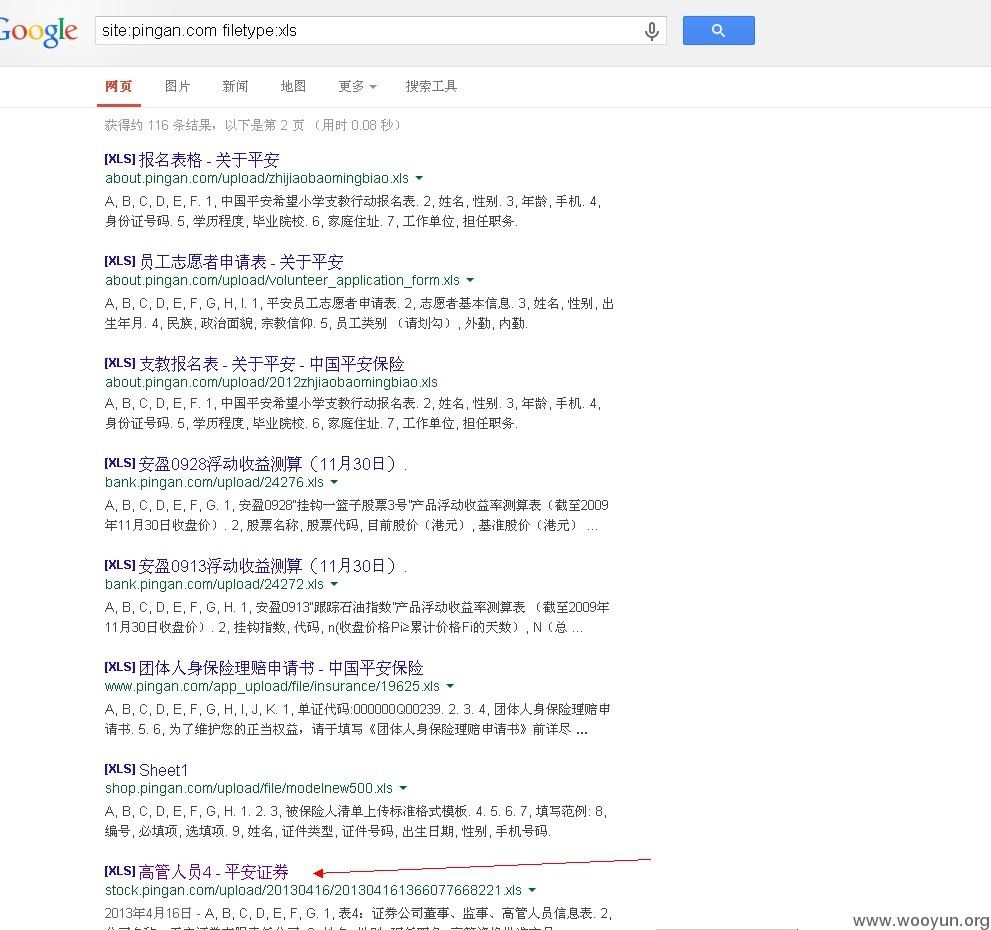Viewport: 991px width, 930px height.
Task: Open result 高管人员4 - 平安证券
Action: [x=213, y=872]
